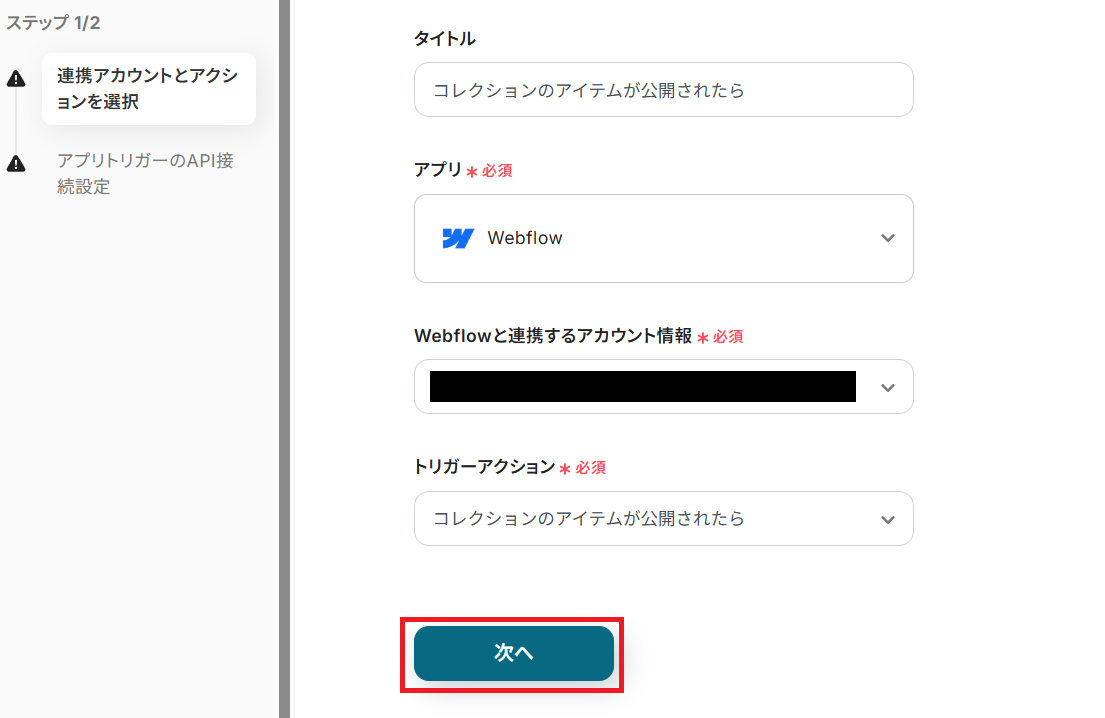Click the 必須 marker next to アプリ
The image size is (1105, 718).
coord(497,171)
